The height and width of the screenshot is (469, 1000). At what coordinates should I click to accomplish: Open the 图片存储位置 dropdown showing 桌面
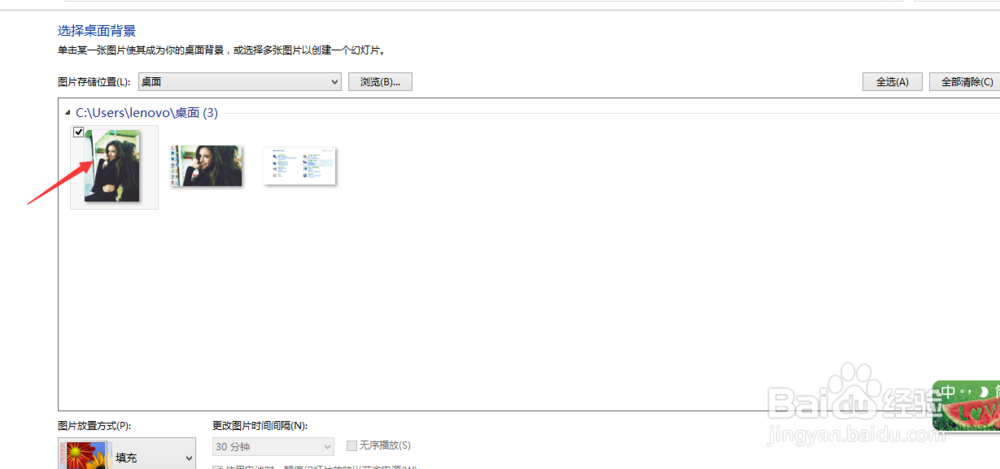click(240, 82)
